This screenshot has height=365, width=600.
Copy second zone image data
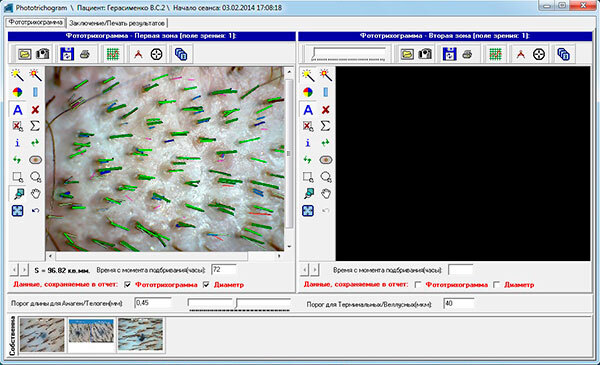click(x=563, y=54)
